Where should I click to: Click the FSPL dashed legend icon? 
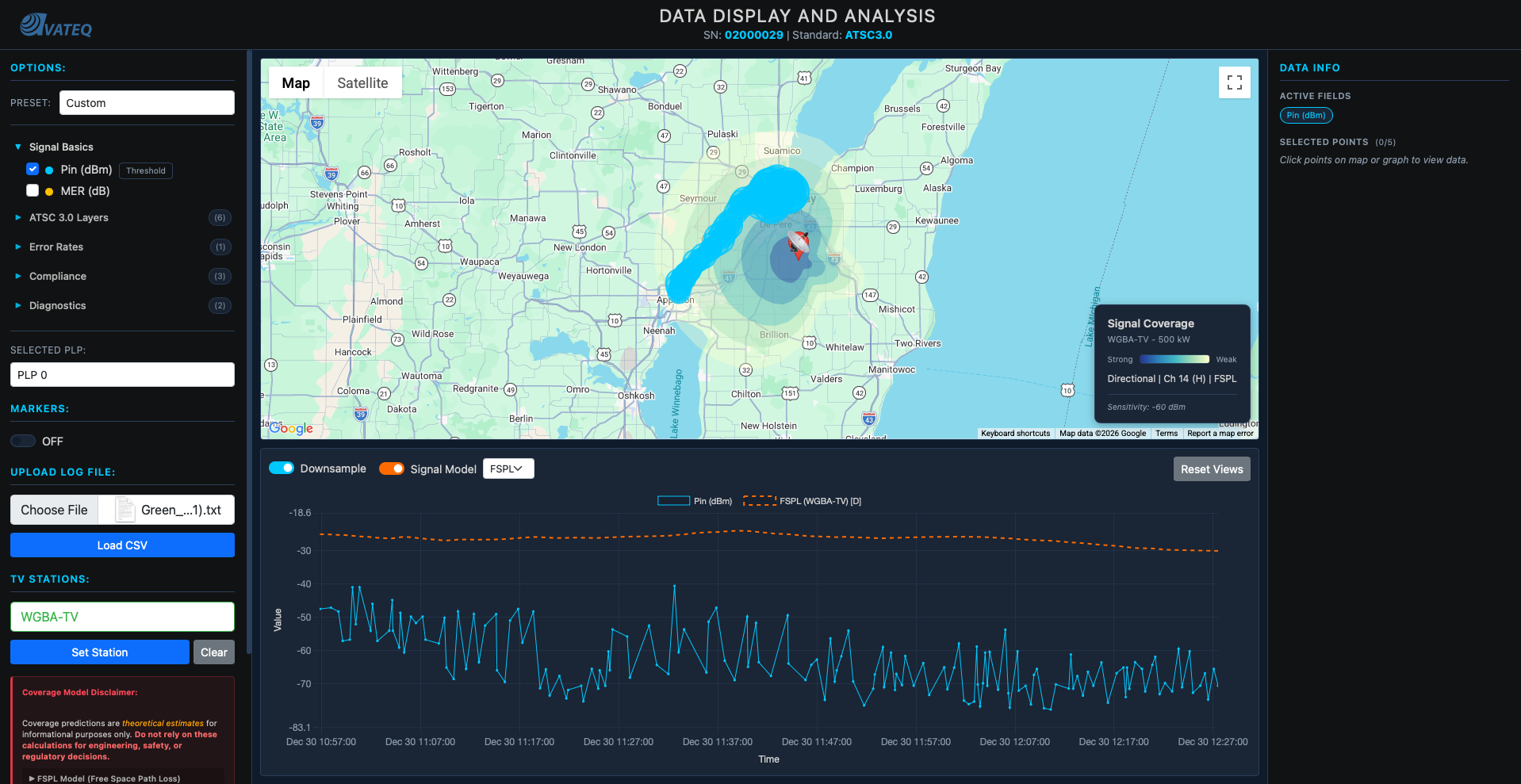click(759, 501)
